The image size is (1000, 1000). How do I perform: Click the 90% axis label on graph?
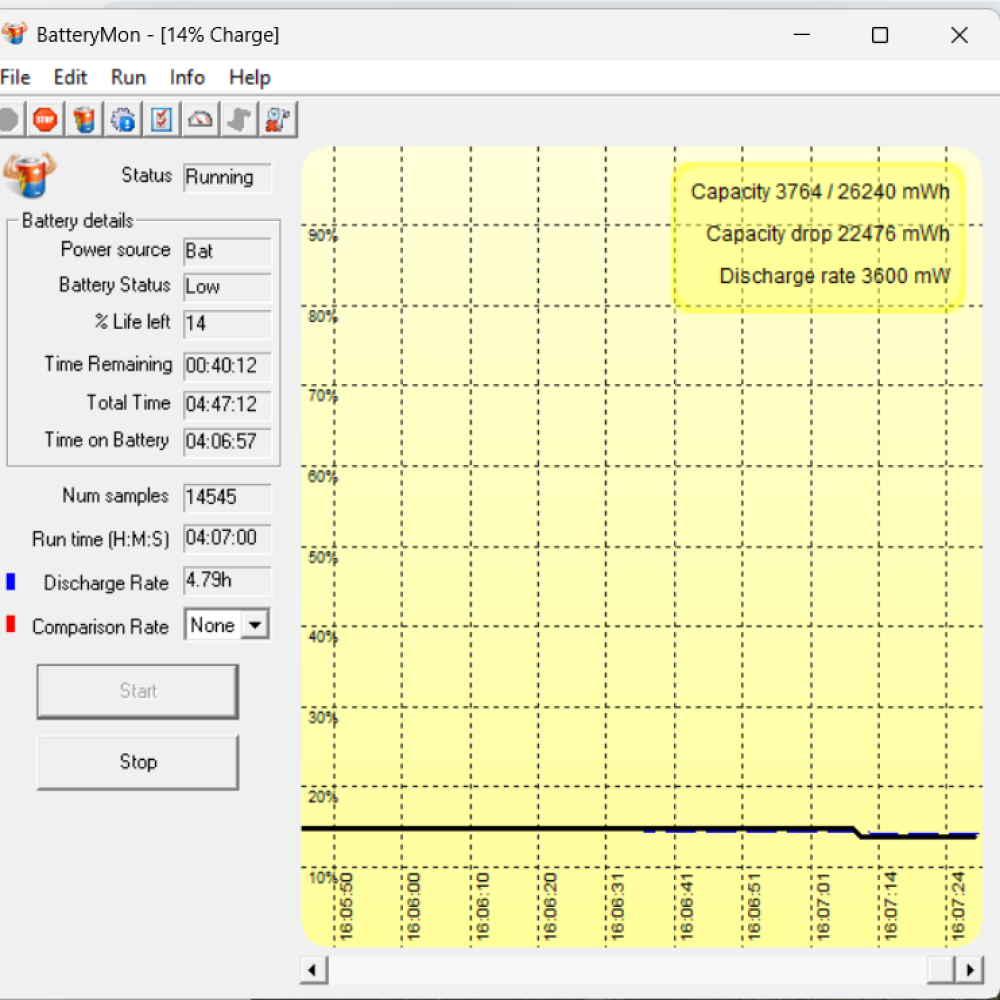pos(323,235)
